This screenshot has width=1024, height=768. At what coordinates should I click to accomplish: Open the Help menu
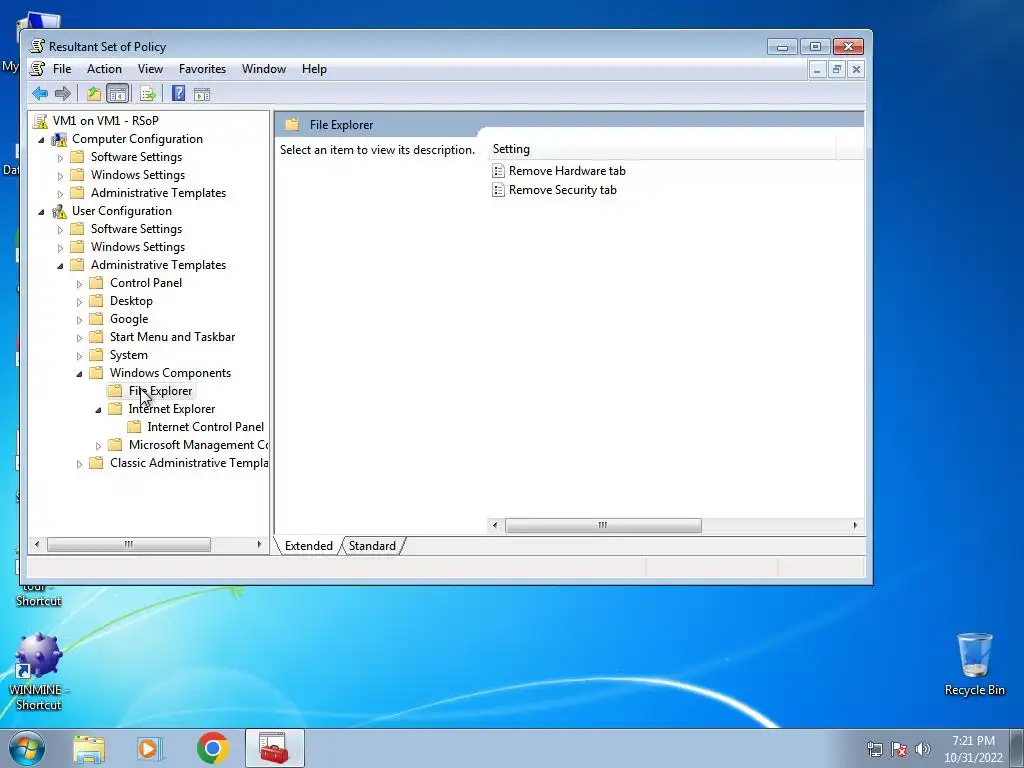pos(314,69)
